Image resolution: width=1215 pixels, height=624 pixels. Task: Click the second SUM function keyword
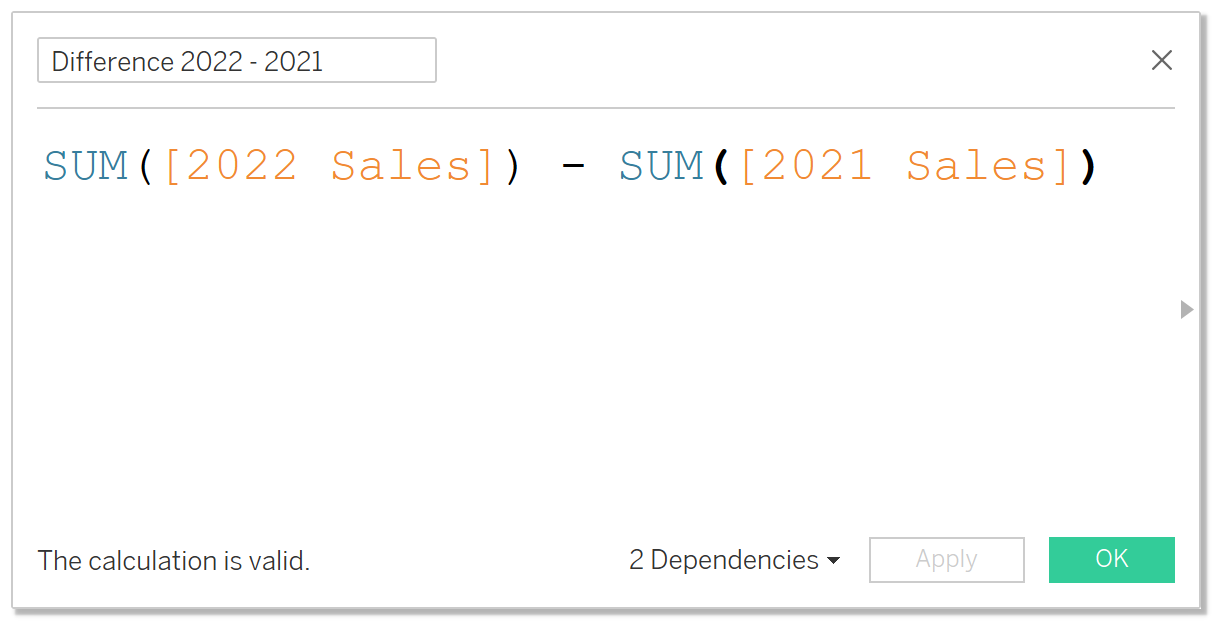tap(662, 166)
